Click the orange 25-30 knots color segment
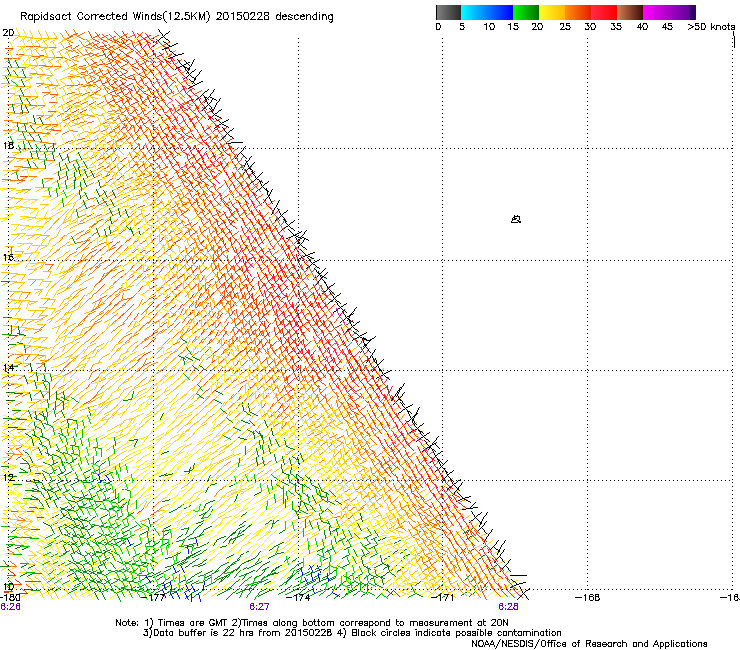 (578, 12)
